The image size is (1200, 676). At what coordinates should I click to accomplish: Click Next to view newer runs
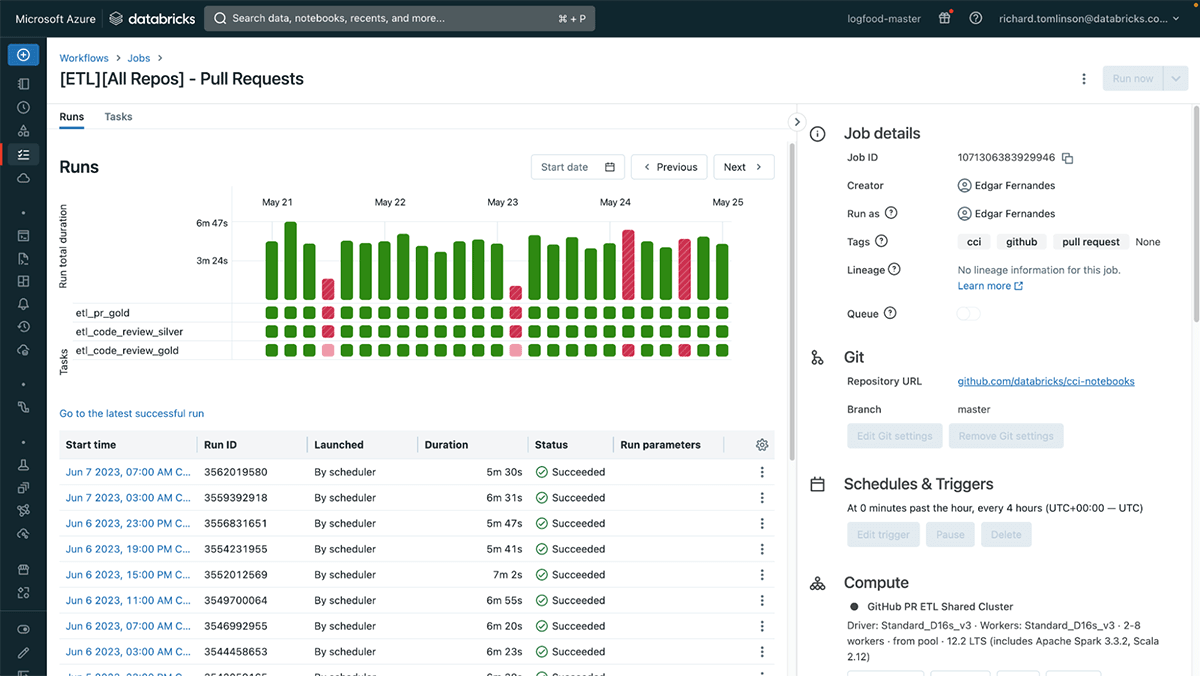pos(743,167)
